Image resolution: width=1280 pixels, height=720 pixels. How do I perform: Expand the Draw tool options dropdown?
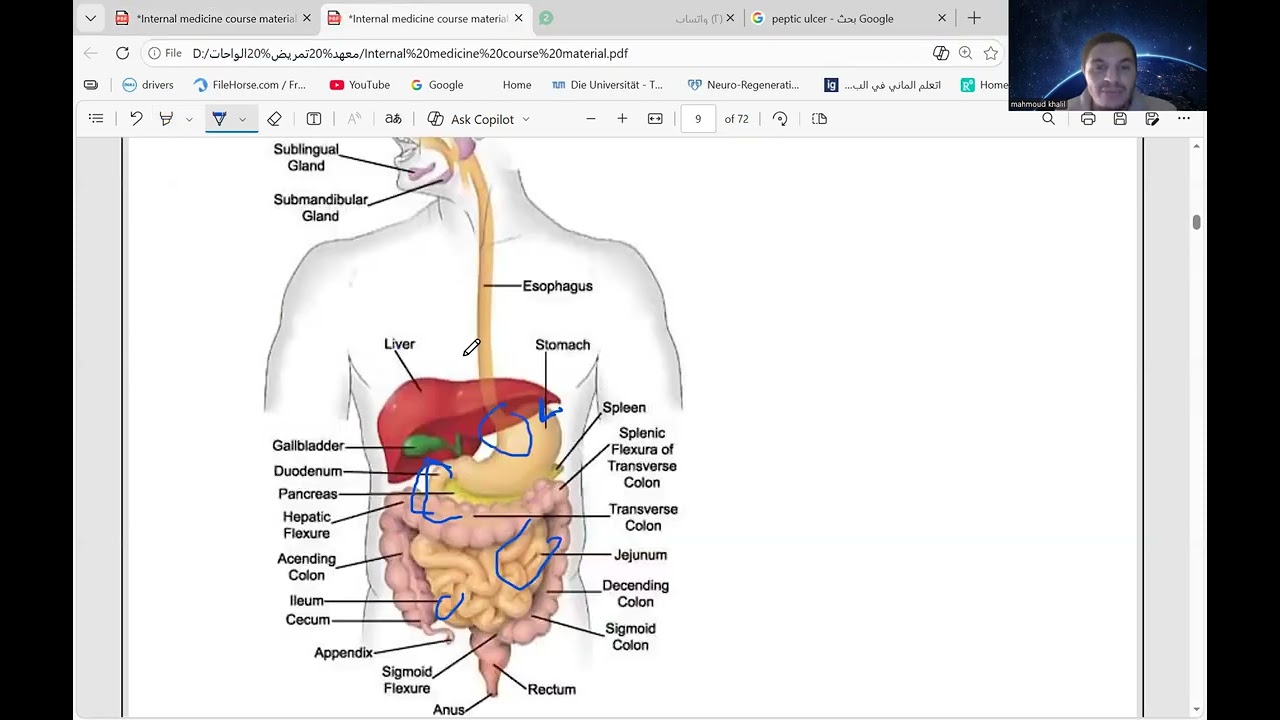click(242, 119)
